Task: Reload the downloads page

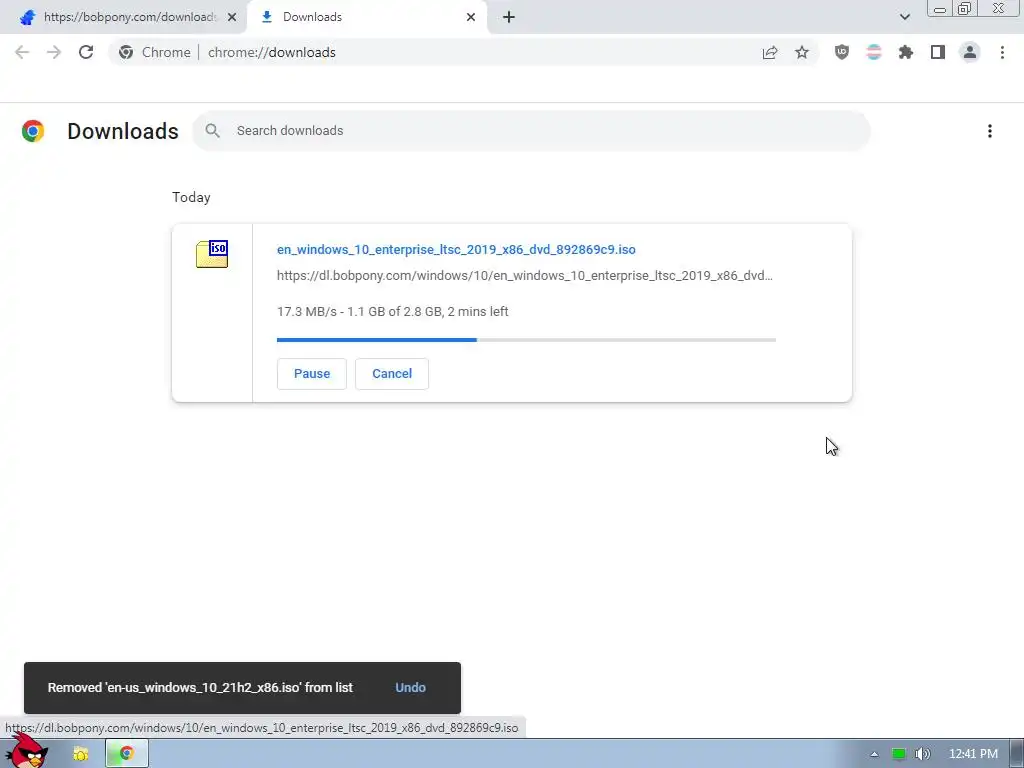Action: pyautogui.click(x=86, y=52)
